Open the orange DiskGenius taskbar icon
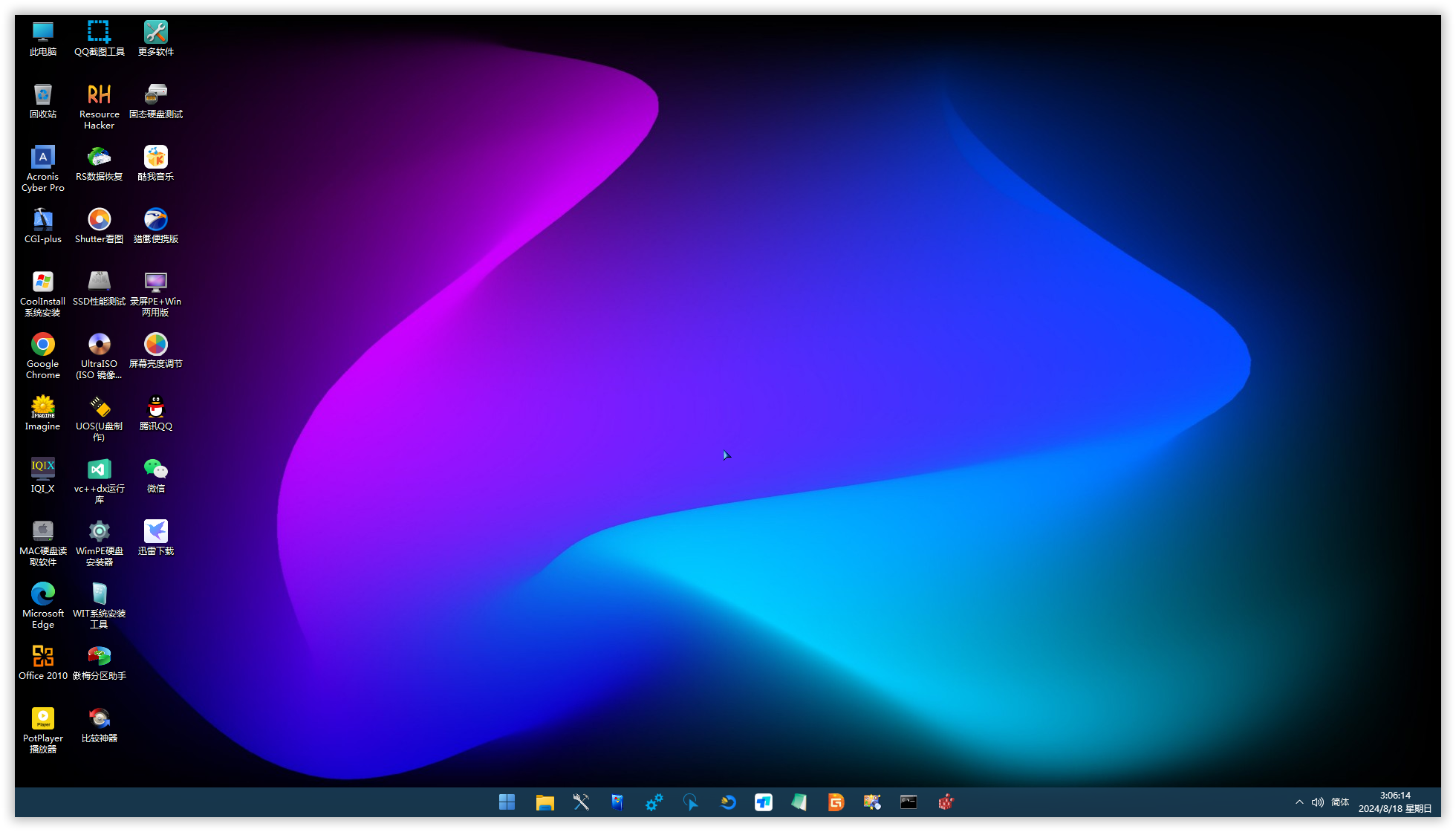This screenshot has height=832, width=1456. pyautogui.click(x=836, y=802)
